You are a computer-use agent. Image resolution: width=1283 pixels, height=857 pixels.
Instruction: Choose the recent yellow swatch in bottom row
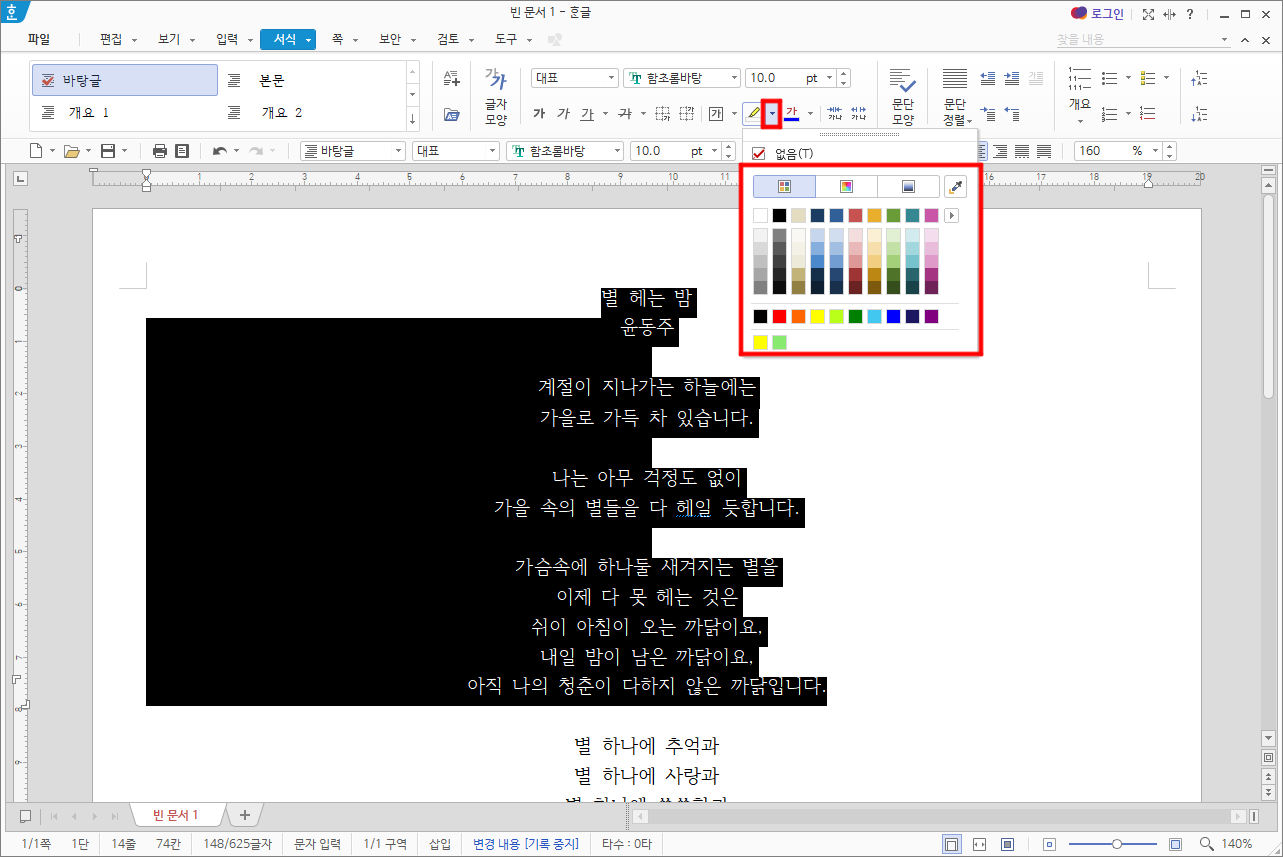(760, 342)
